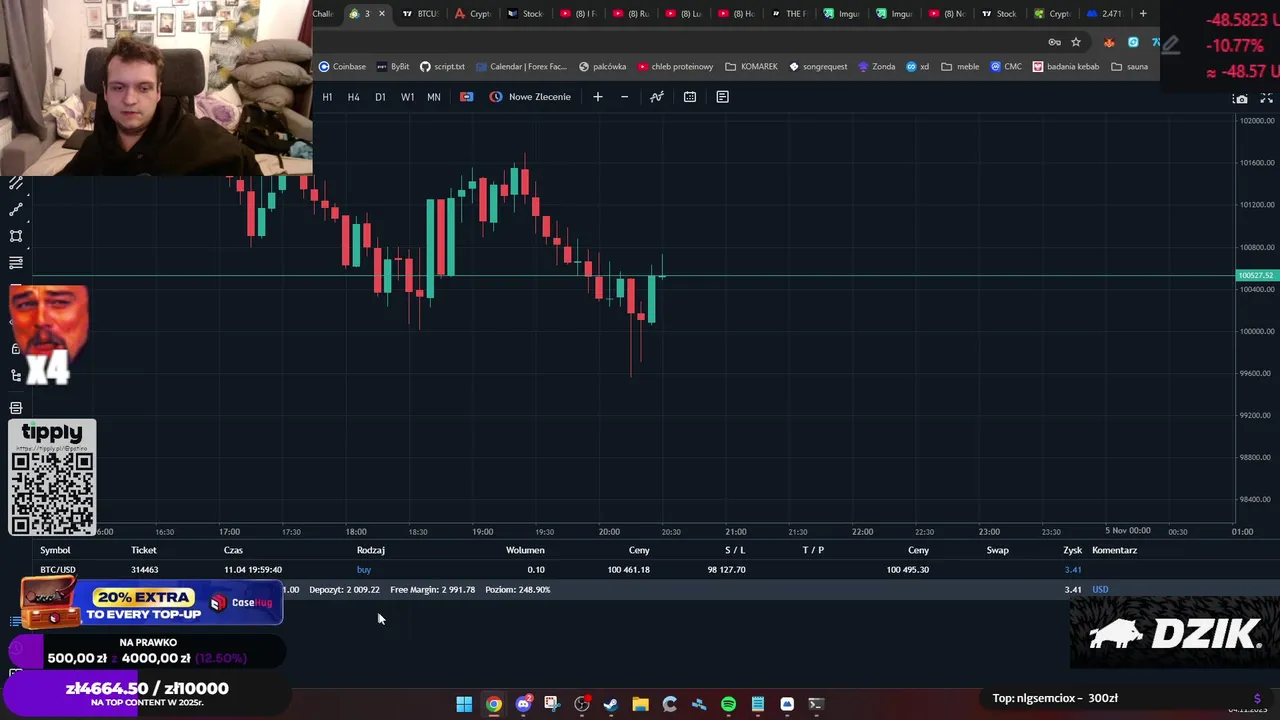Screen dimensions: 1280x720
Task: Zoom in chart with plus icon
Action: pyautogui.click(x=598, y=97)
